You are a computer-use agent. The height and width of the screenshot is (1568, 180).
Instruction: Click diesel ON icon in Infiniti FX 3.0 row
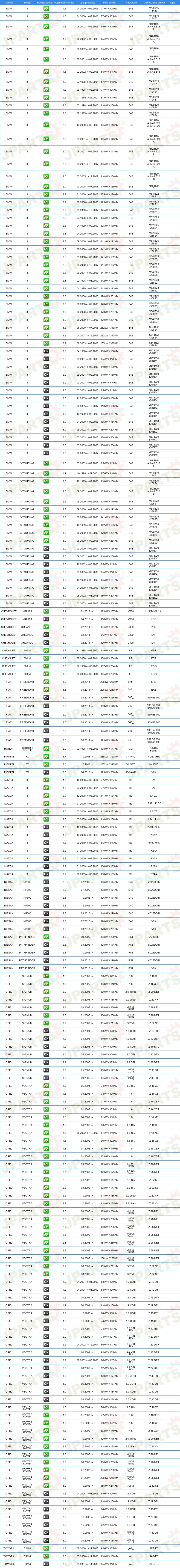(46, 772)
